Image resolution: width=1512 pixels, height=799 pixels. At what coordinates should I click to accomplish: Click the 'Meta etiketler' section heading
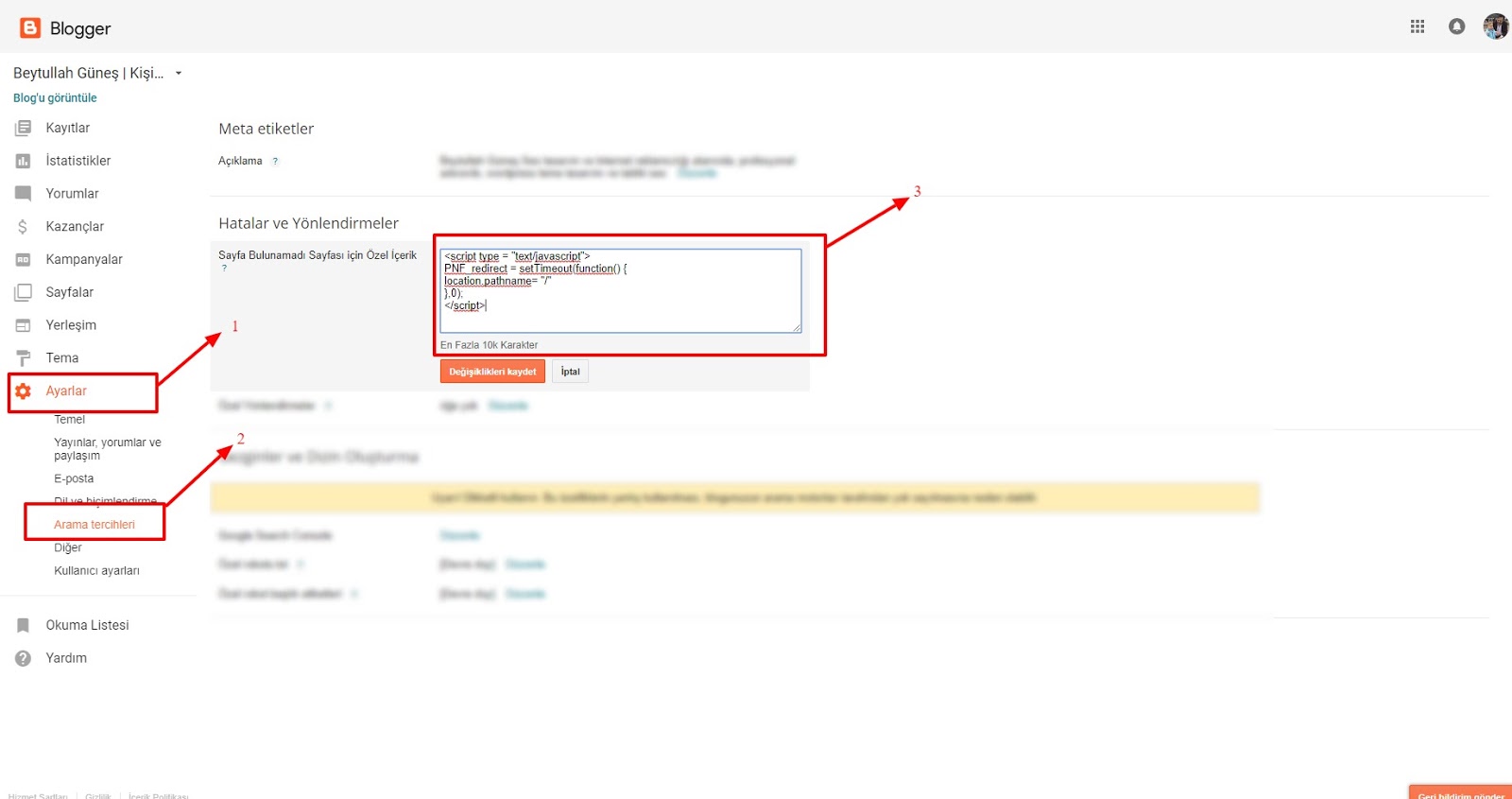266,129
